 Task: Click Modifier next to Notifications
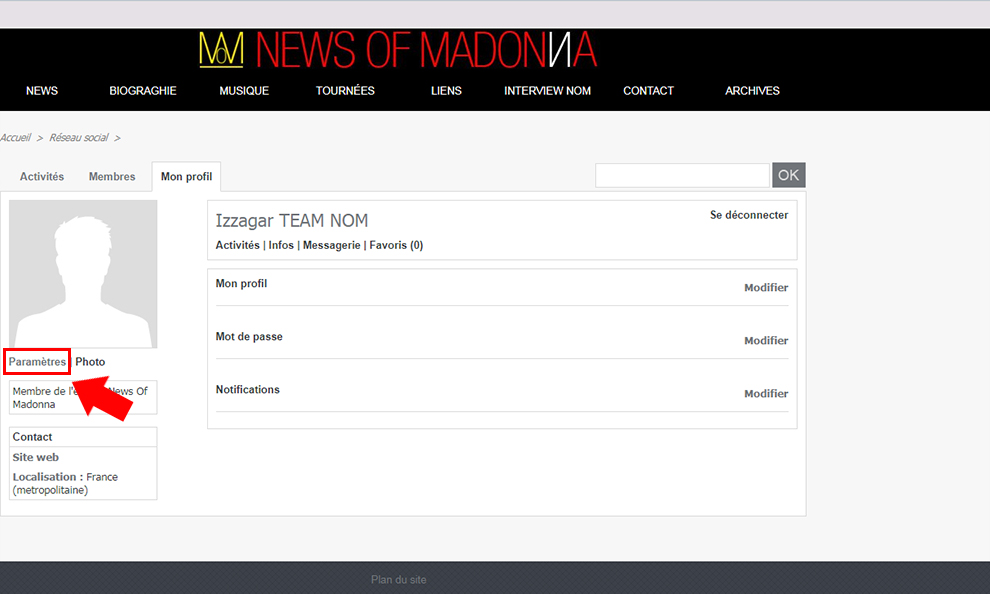[x=765, y=394]
